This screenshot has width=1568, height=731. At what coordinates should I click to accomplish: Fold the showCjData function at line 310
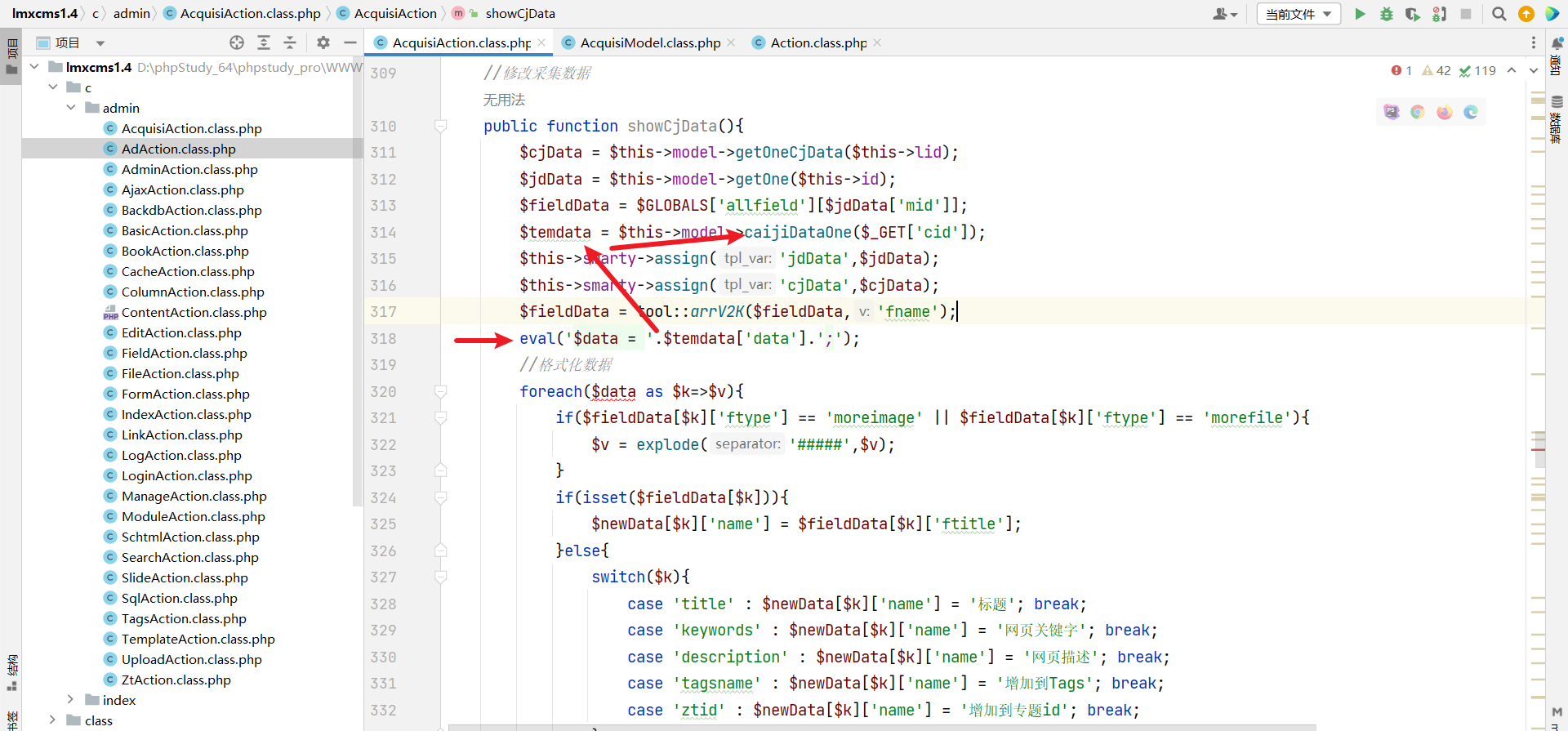point(441,126)
